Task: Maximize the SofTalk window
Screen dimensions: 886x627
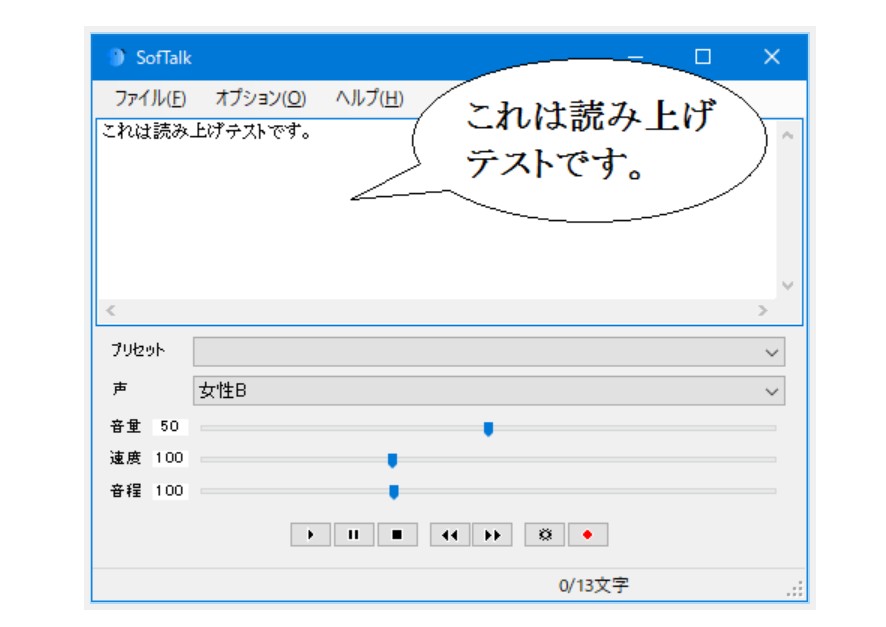Action: coord(703,56)
